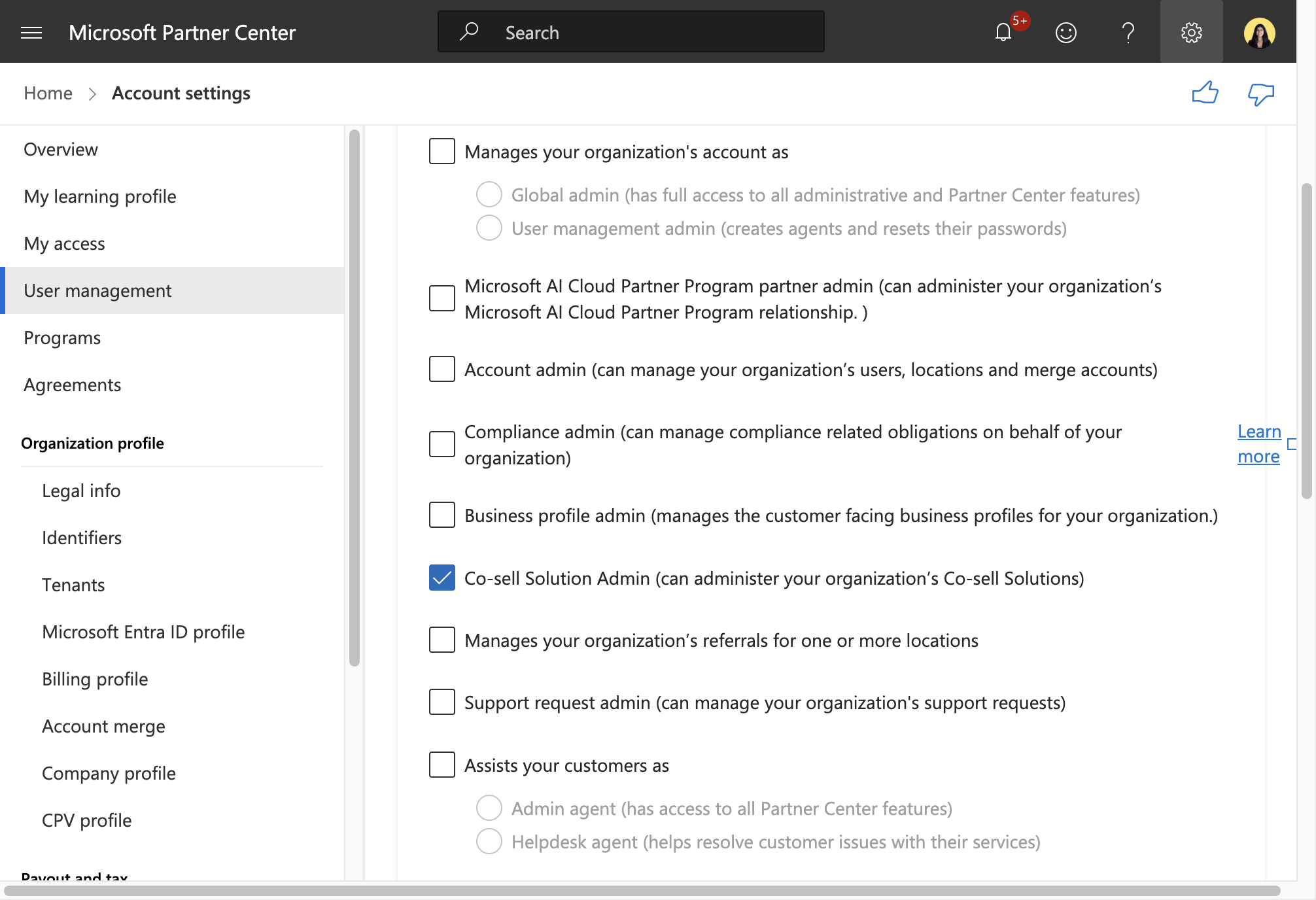This screenshot has height=900, width=1316.
Task: Select the Global admin radio button
Action: (489, 194)
